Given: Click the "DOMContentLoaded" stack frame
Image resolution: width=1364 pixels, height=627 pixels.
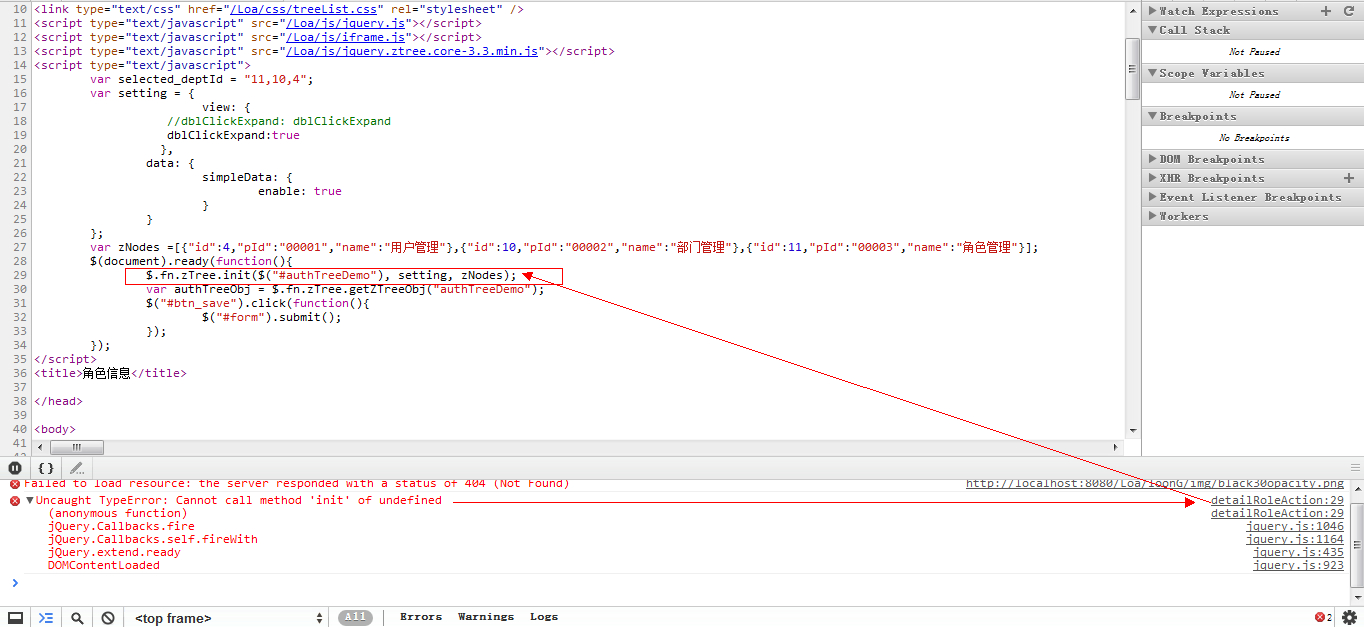Looking at the screenshot, I should (x=104, y=565).
